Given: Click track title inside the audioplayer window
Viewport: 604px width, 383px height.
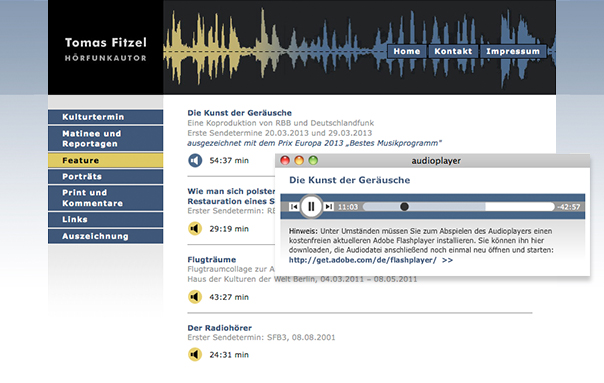Looking at the screenshot, I should (350, 180).
